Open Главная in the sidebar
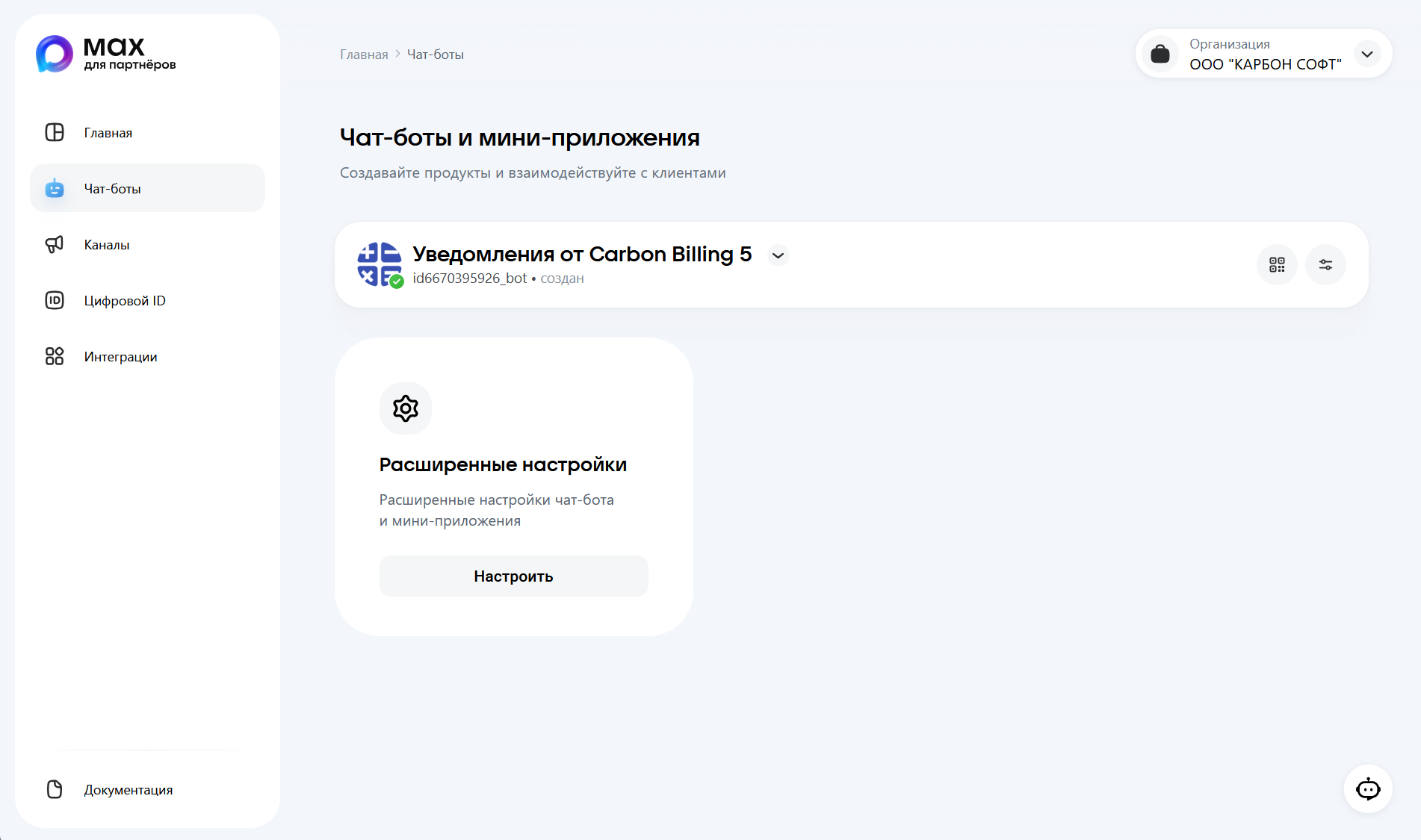This screenshot has height=840, width=1421. [x=148, y=132]
